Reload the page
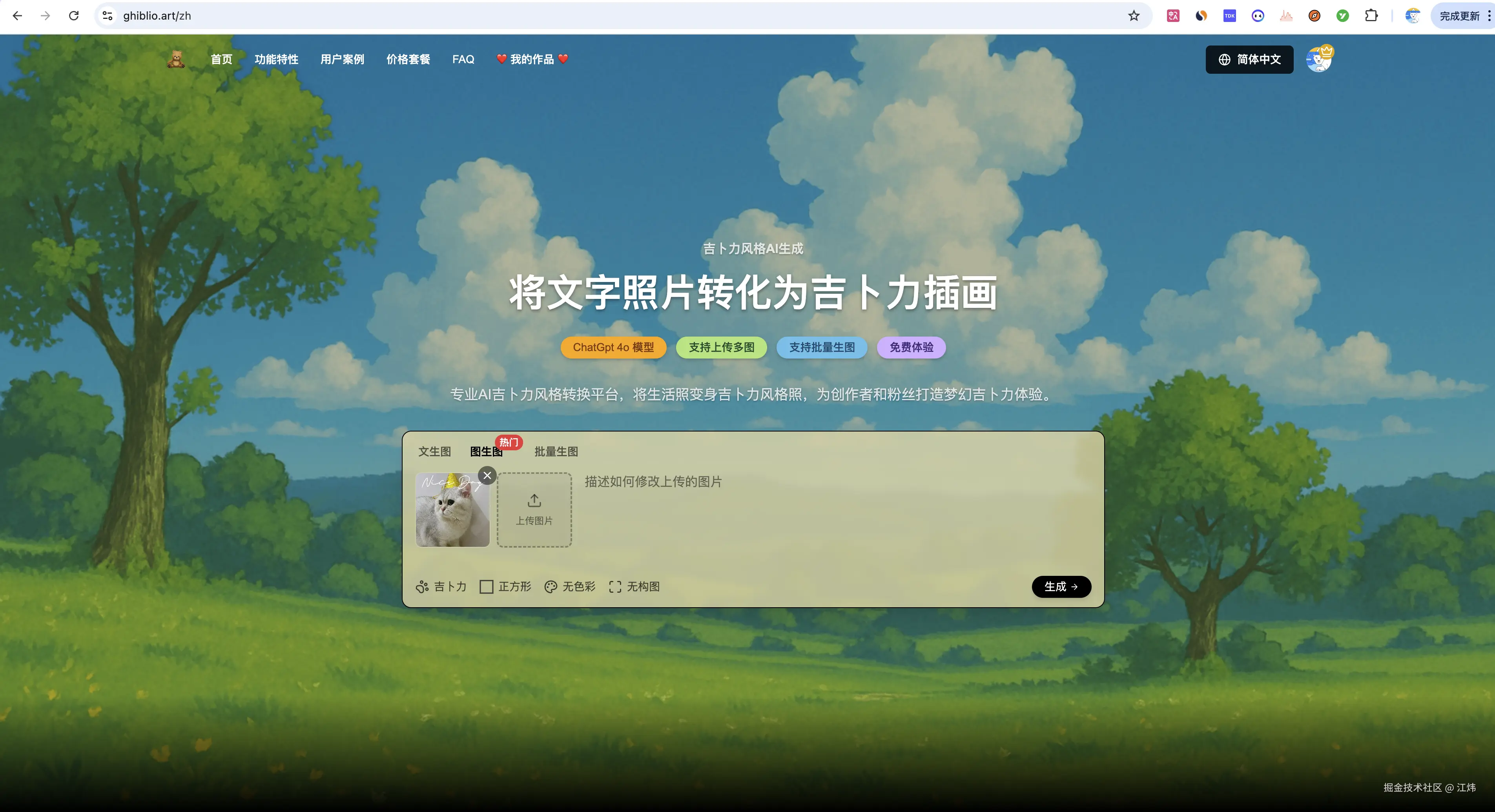This screenshot has width=1495, height=812. [x=74, y=16]
